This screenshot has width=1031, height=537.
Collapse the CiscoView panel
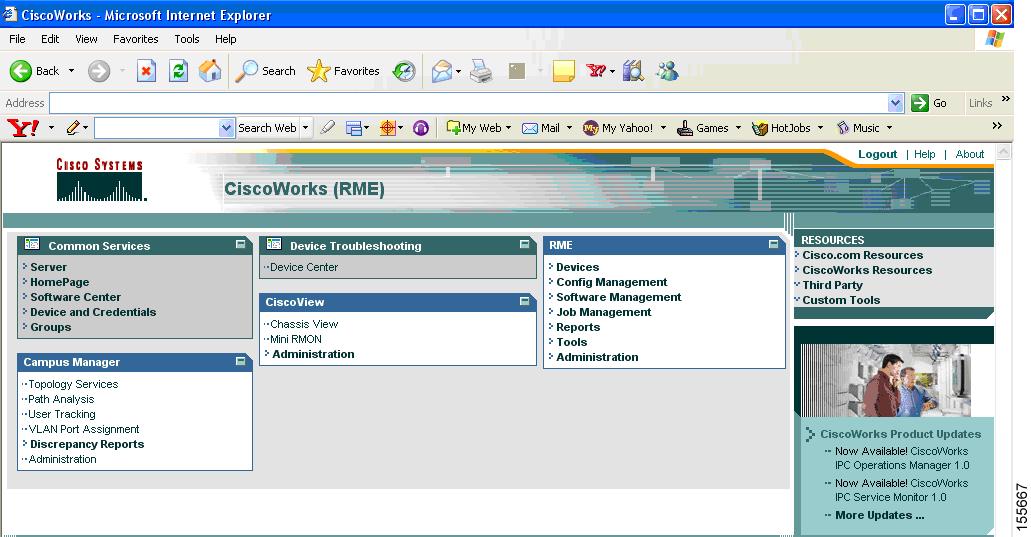[x=525, y=301]
